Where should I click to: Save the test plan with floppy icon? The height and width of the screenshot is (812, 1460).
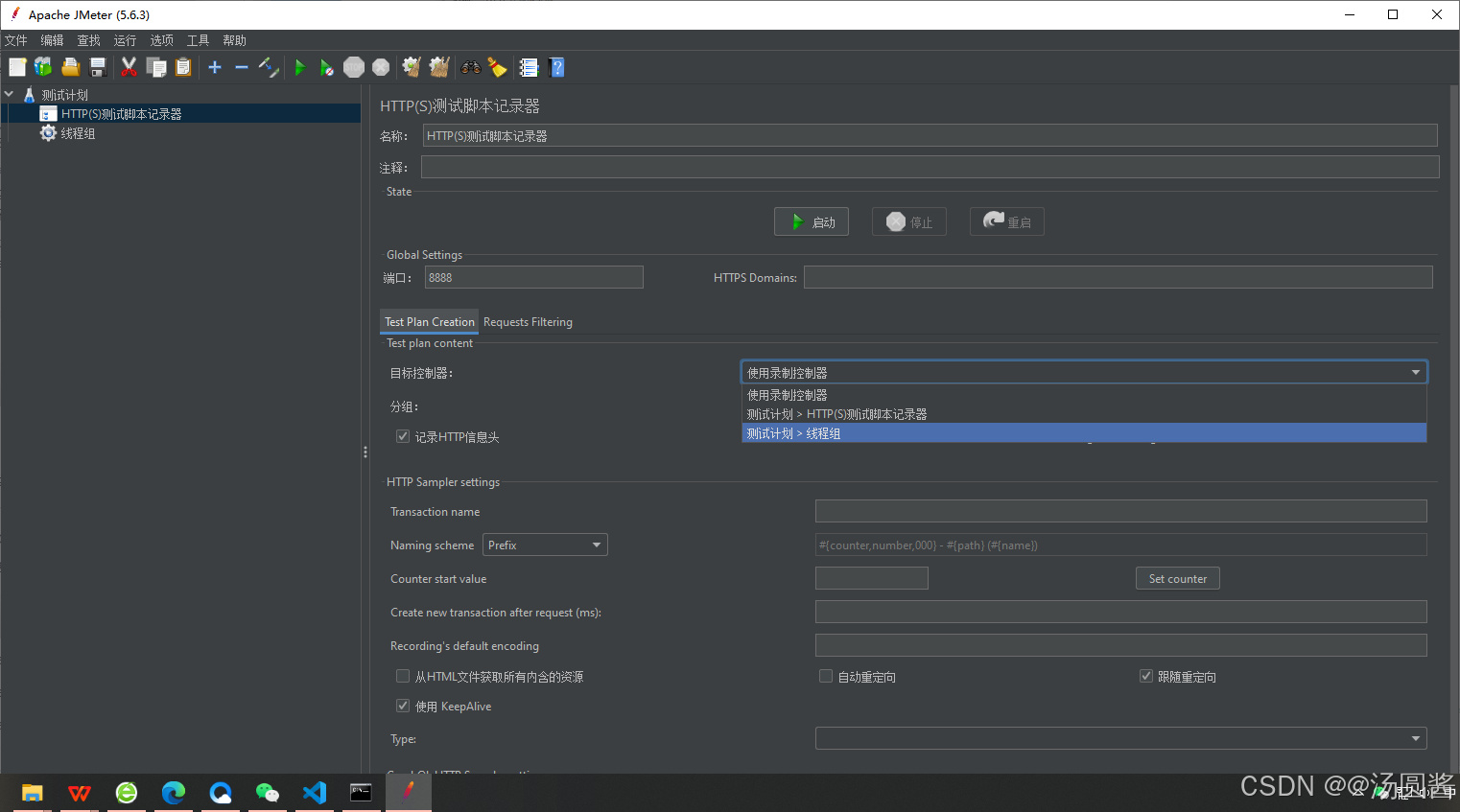tap(97, 67)
